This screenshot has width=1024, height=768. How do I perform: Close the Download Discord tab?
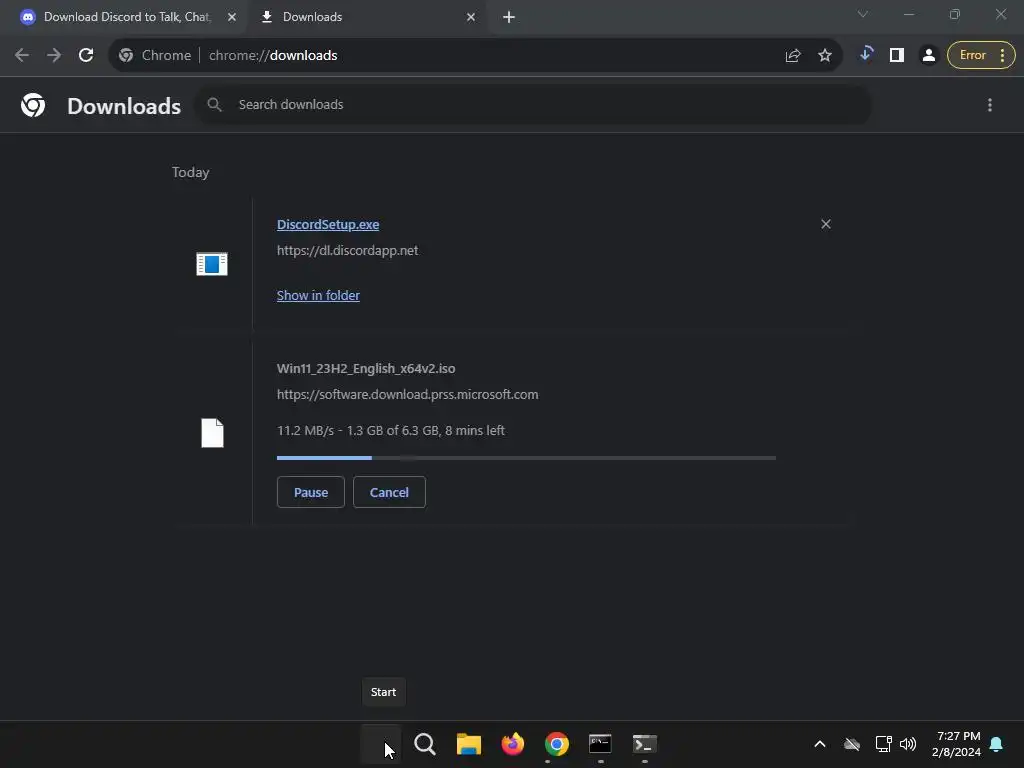232,17
